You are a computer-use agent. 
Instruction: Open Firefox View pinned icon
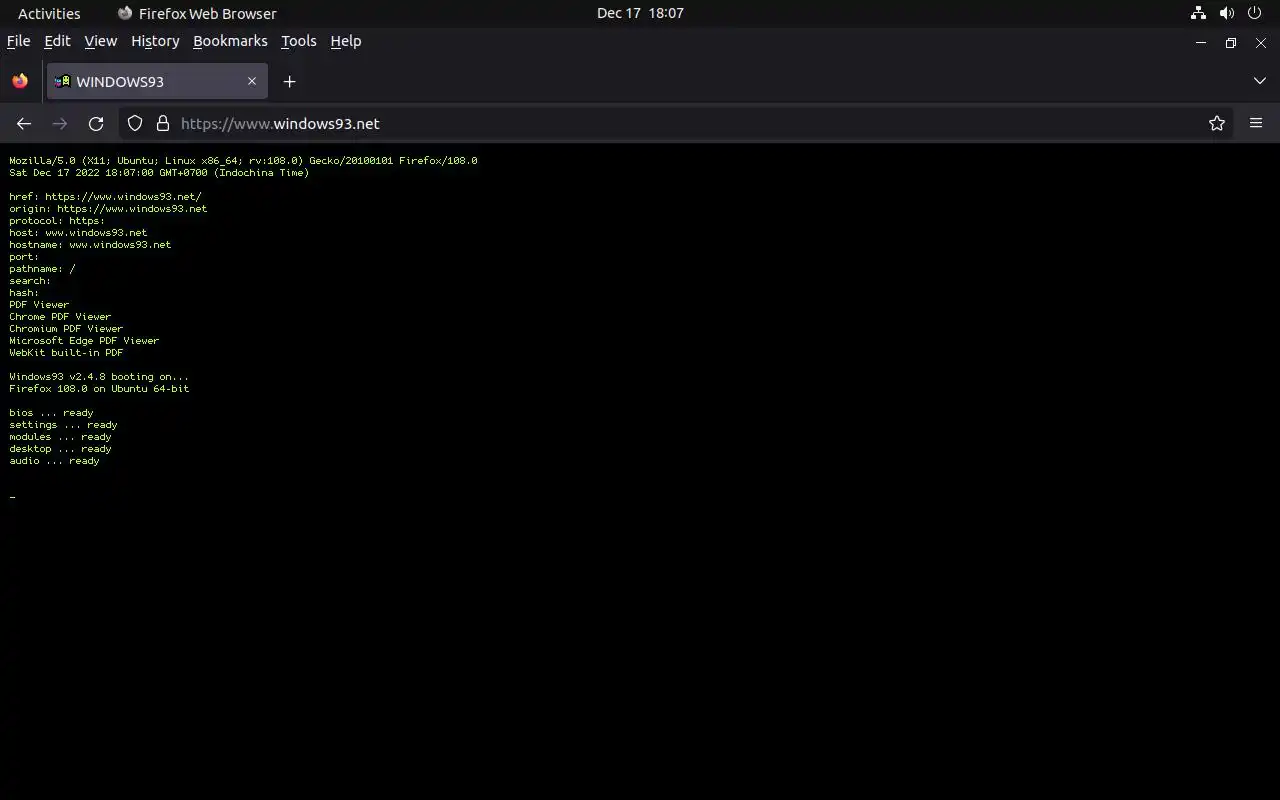click(x=20, y=82)
